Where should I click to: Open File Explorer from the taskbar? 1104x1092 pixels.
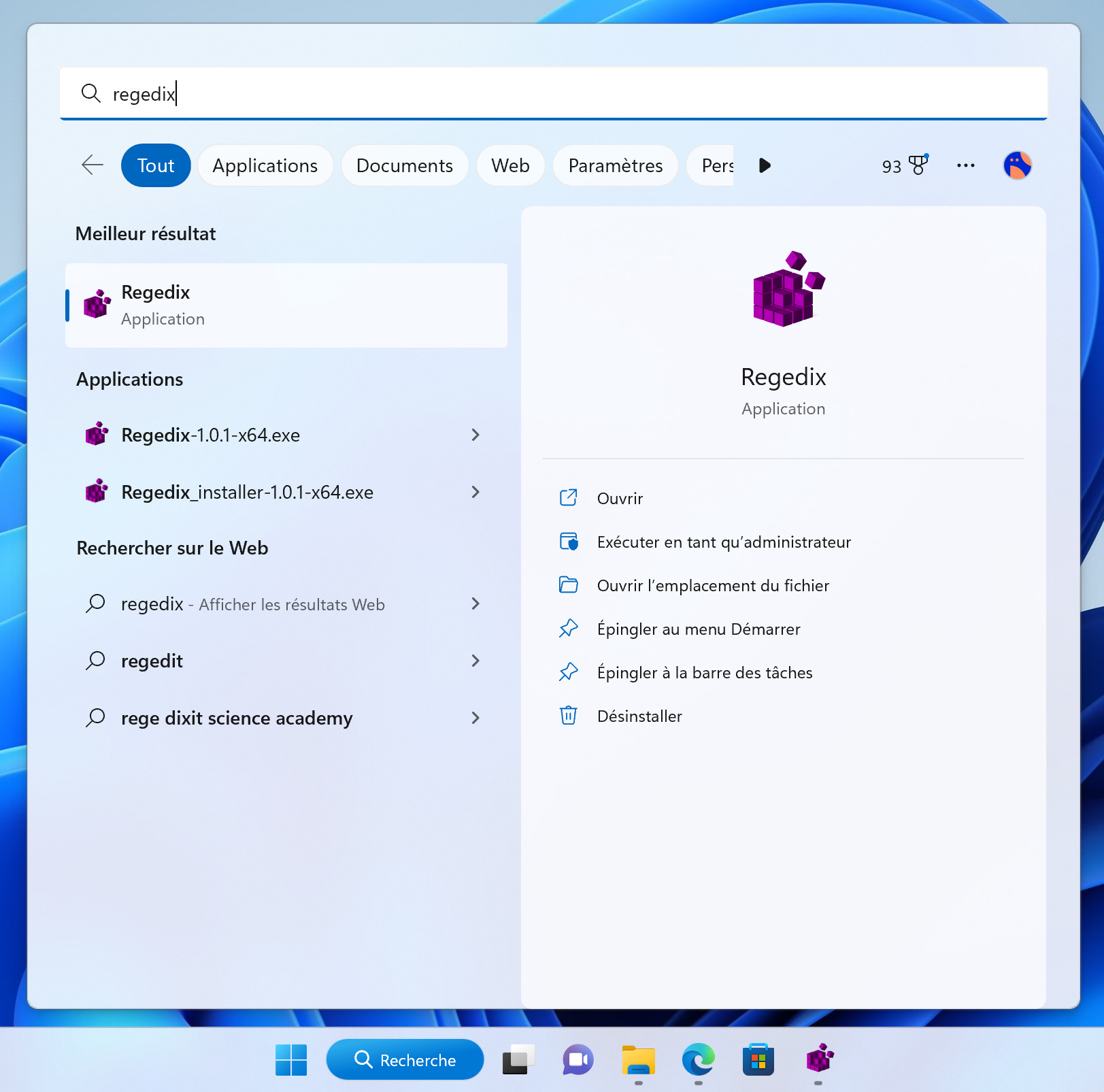(638, 1060)
